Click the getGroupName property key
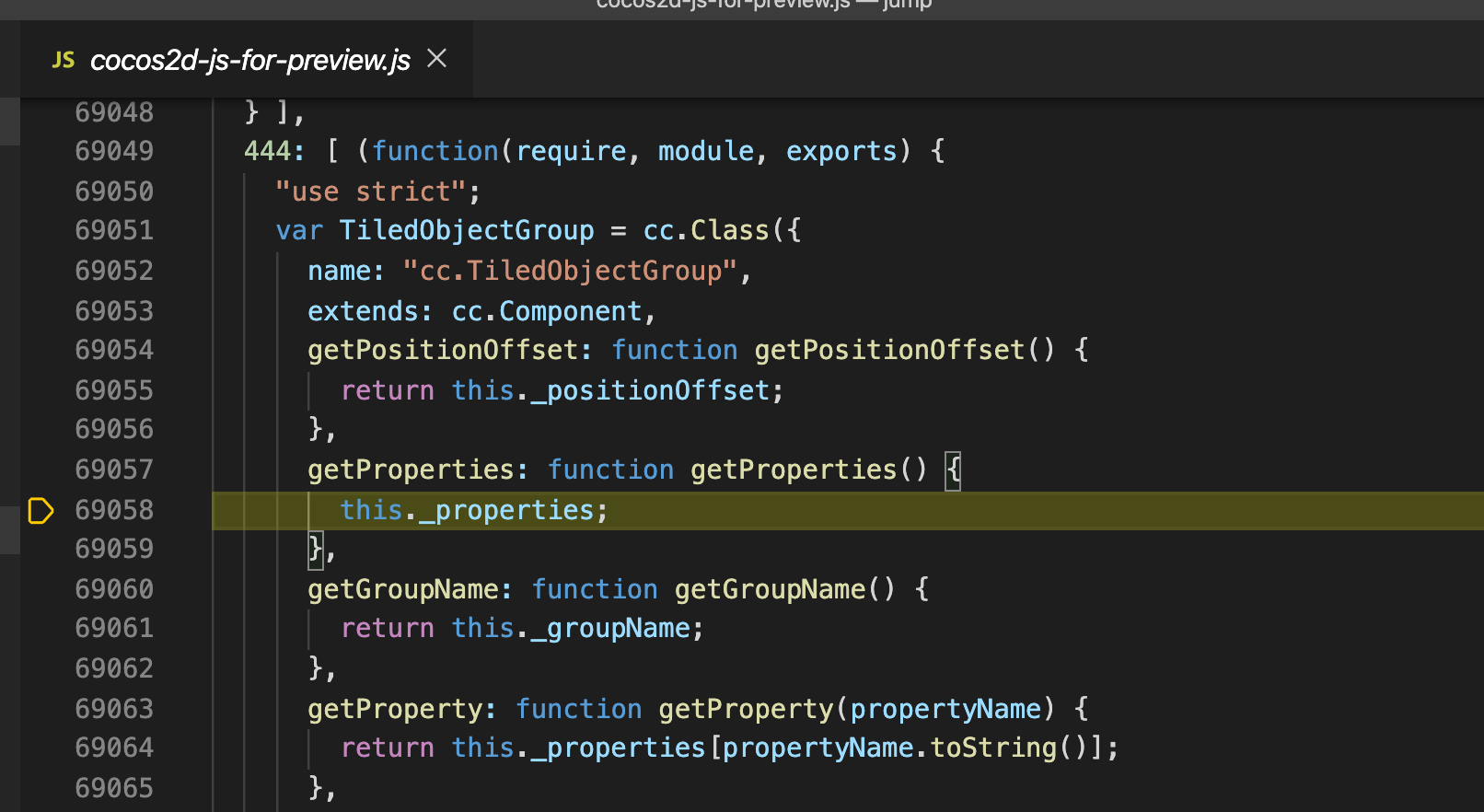The width and height of the screenshot is (1484, 812). [x=402, y=589]
